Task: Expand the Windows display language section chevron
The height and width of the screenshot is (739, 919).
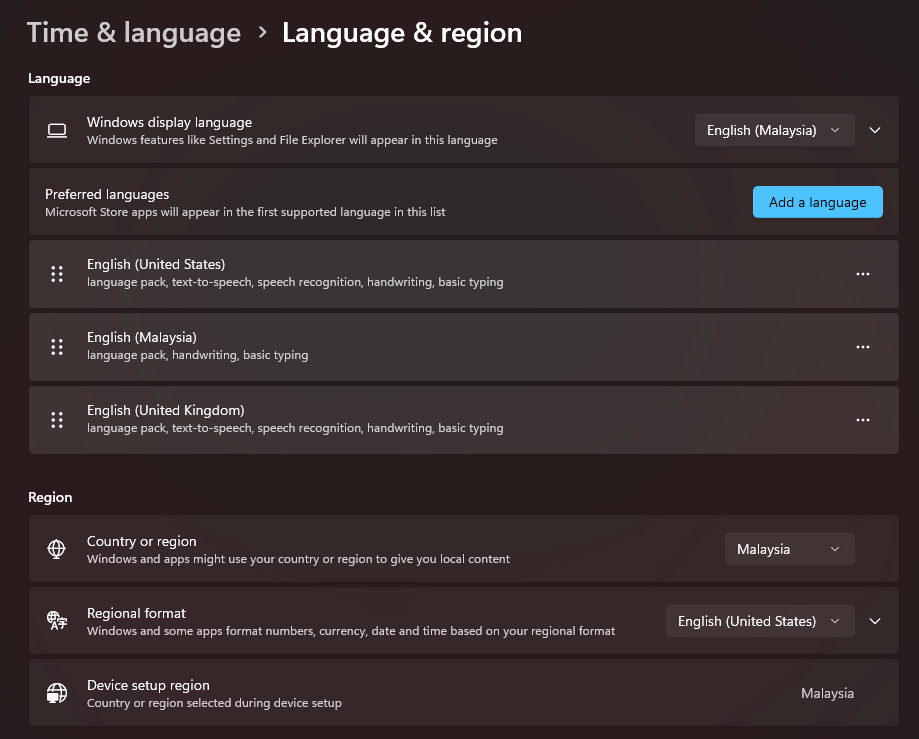Action: 874,130
